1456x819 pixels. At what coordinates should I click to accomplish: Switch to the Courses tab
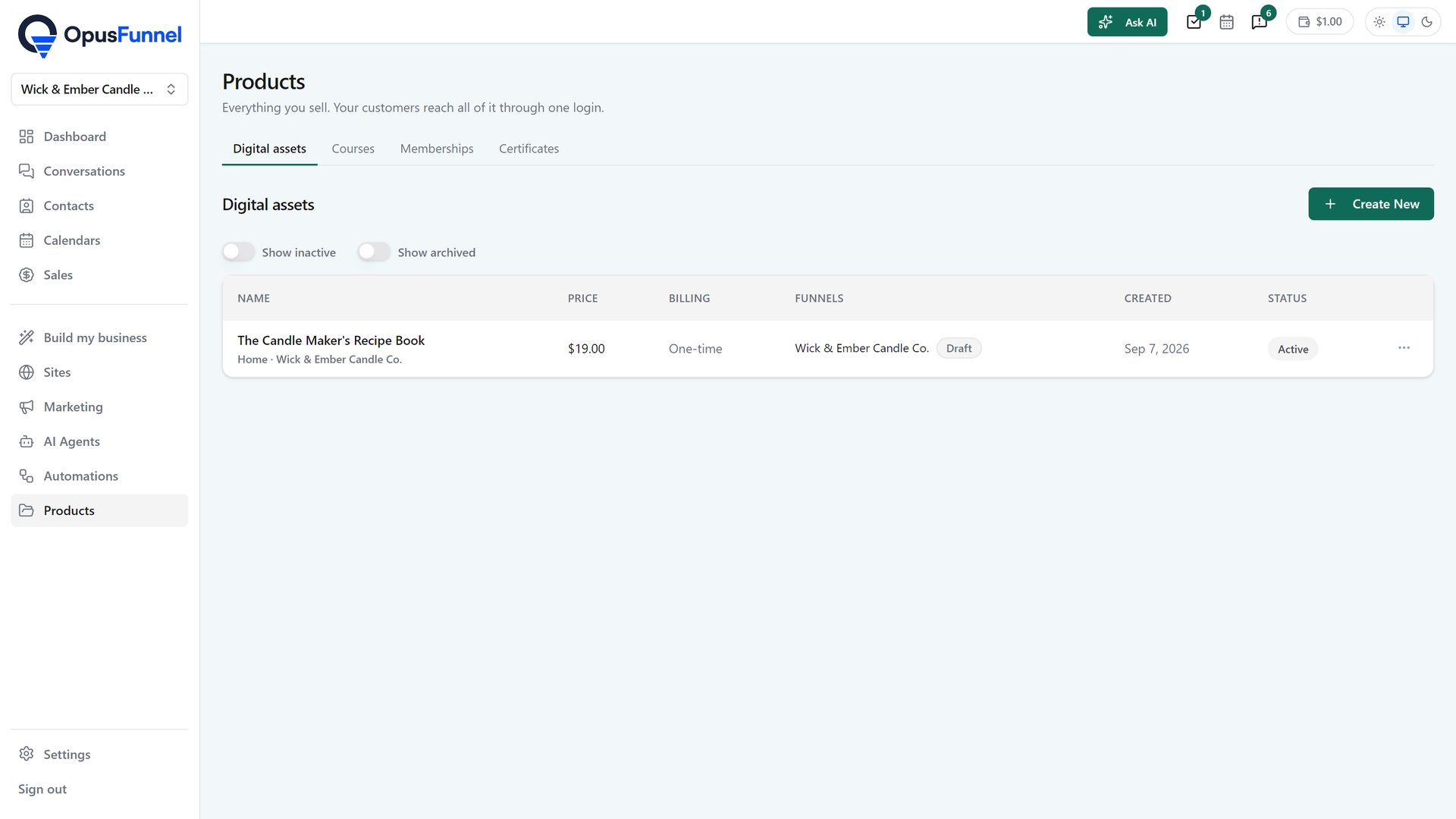click(353, 149)
